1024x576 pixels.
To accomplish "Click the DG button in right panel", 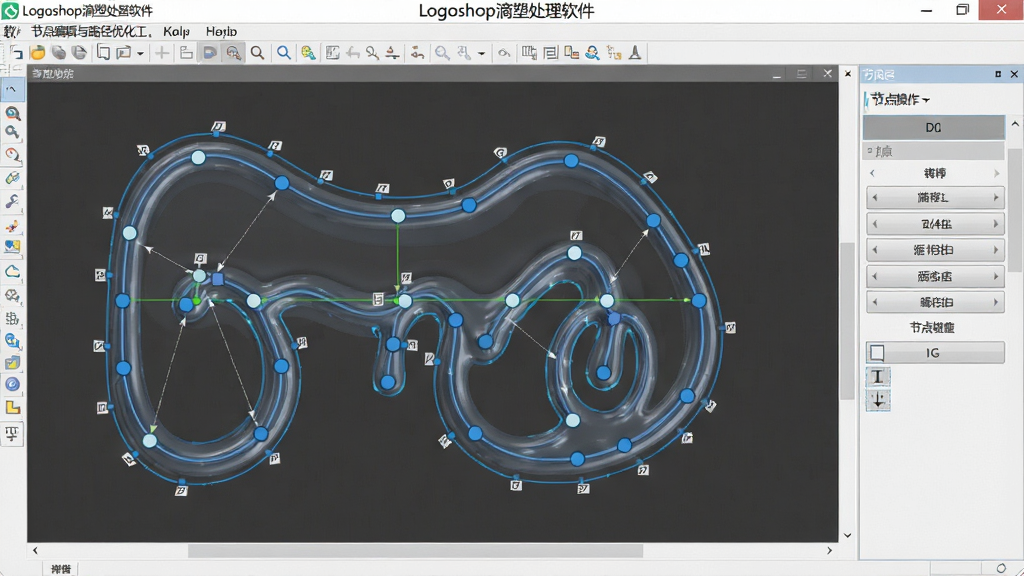I will pyautogui.click(x=933, y=128).
